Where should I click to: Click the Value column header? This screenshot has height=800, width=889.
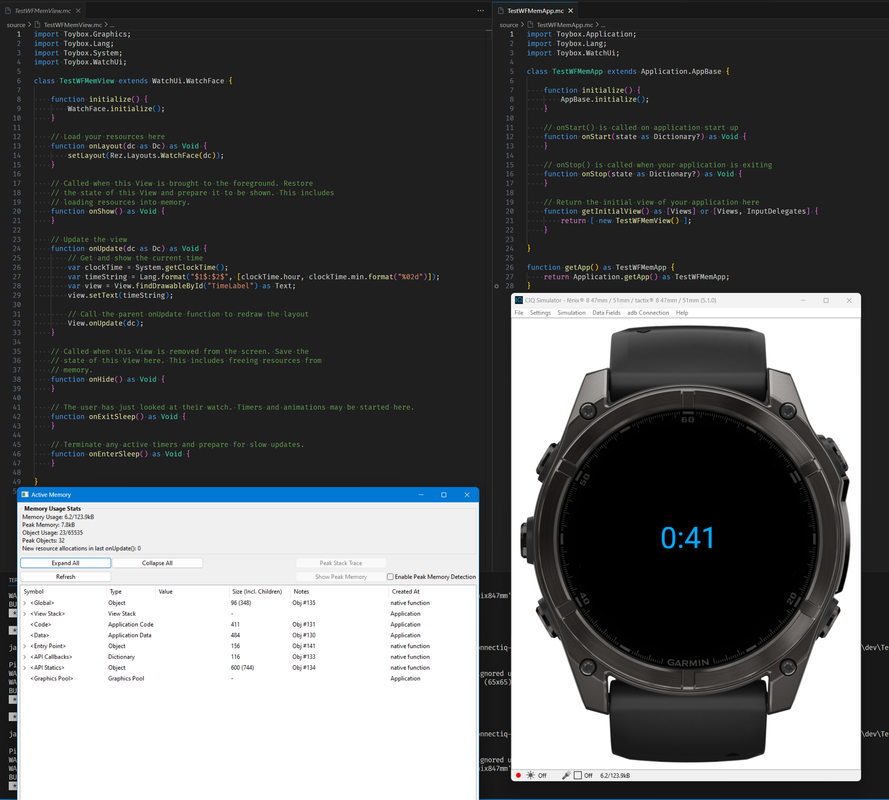191,591
